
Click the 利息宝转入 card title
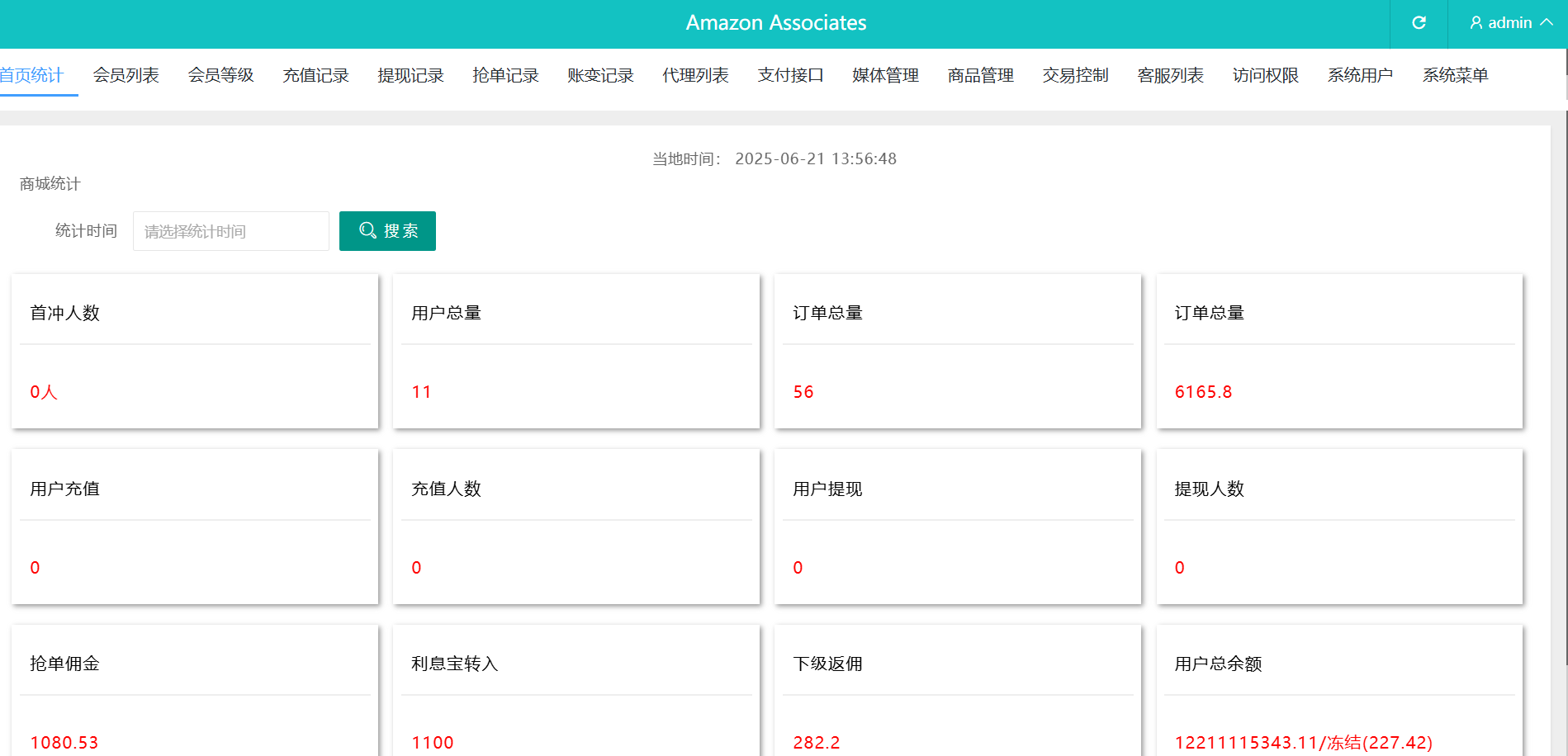(x=455, y=664)
